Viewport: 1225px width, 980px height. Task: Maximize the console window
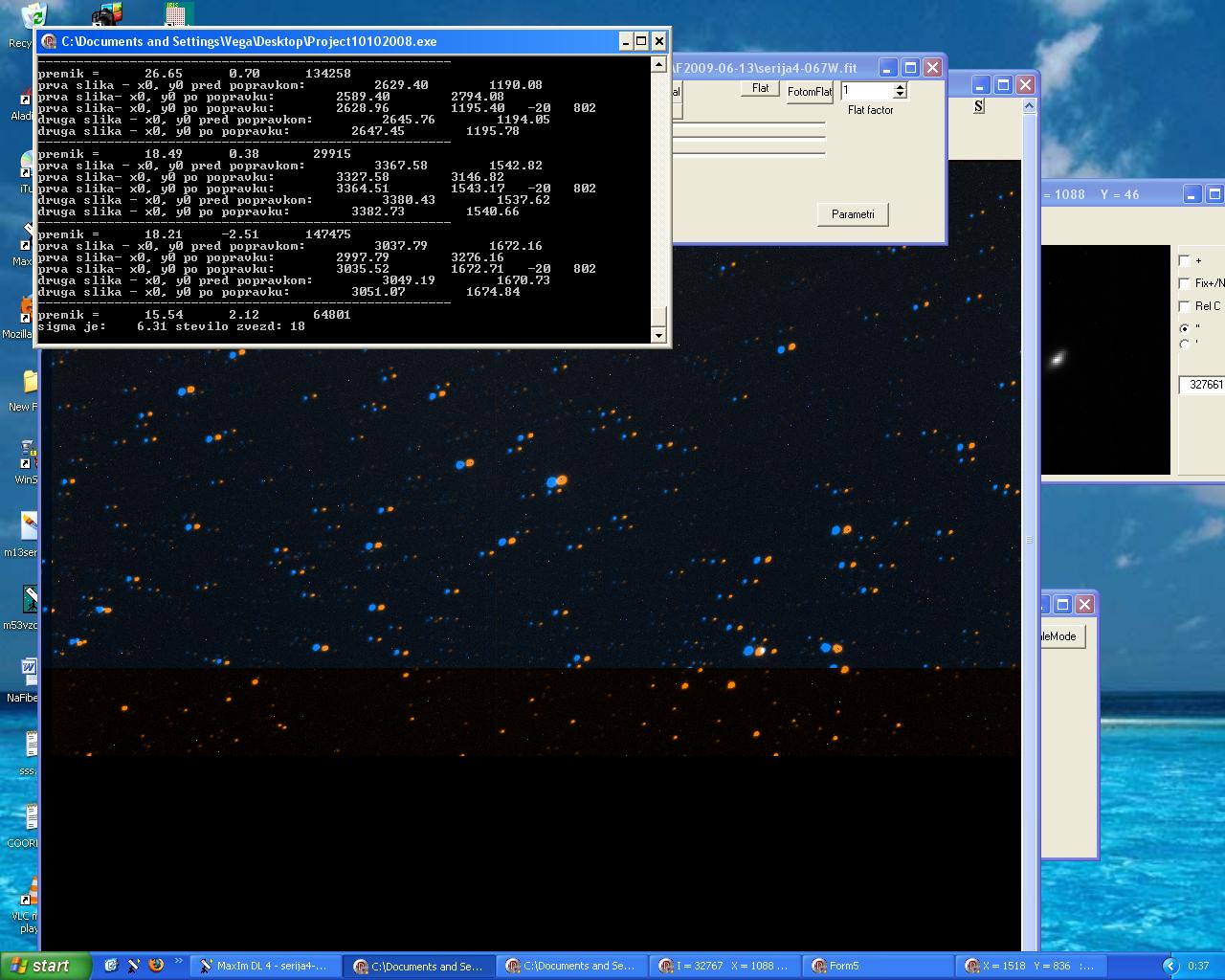[x=641, y=41]
